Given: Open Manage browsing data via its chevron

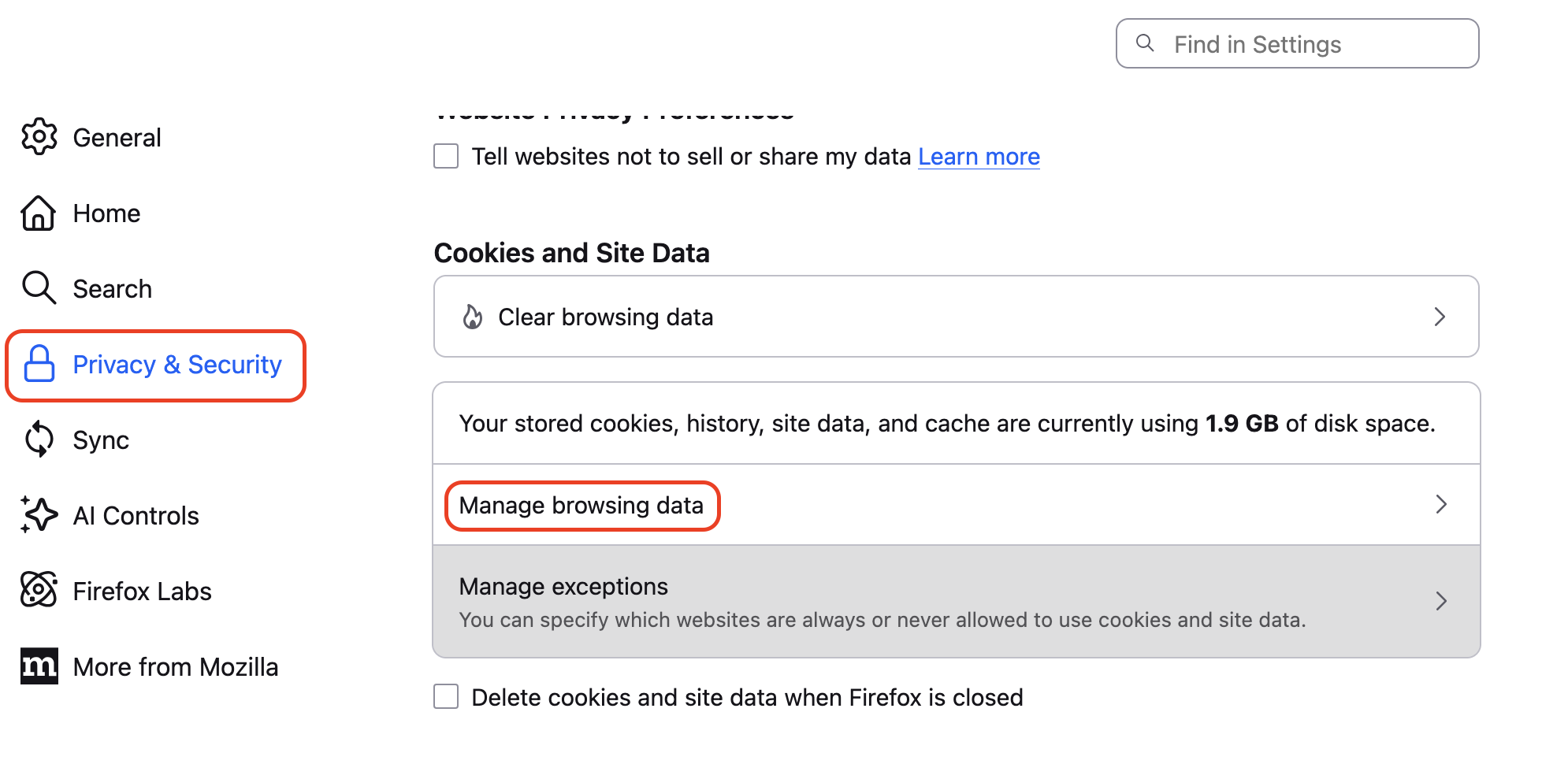Looking at the screenshot, I should [x=1442, y=505].
